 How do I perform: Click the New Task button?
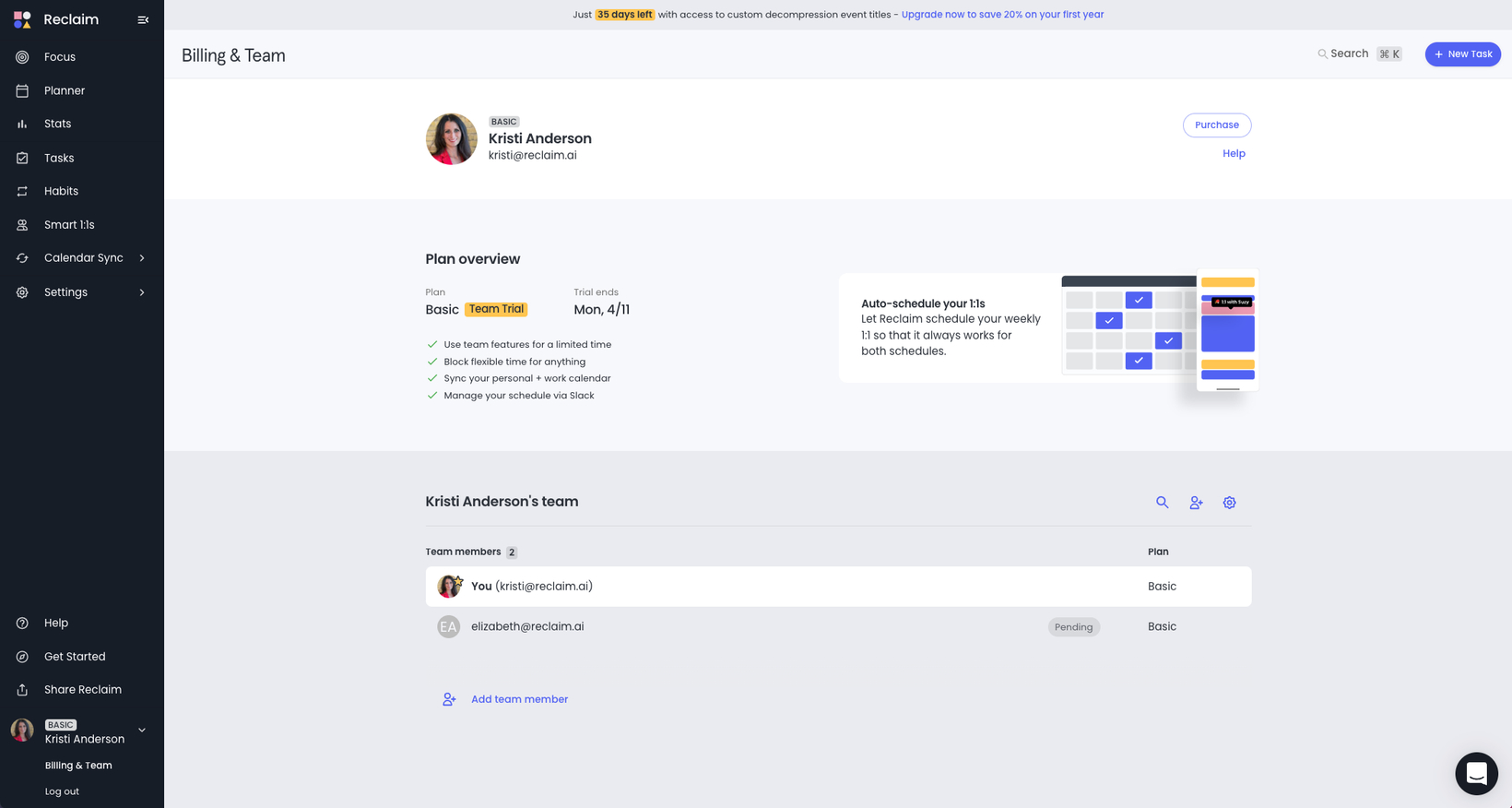tap(1462, 54)
